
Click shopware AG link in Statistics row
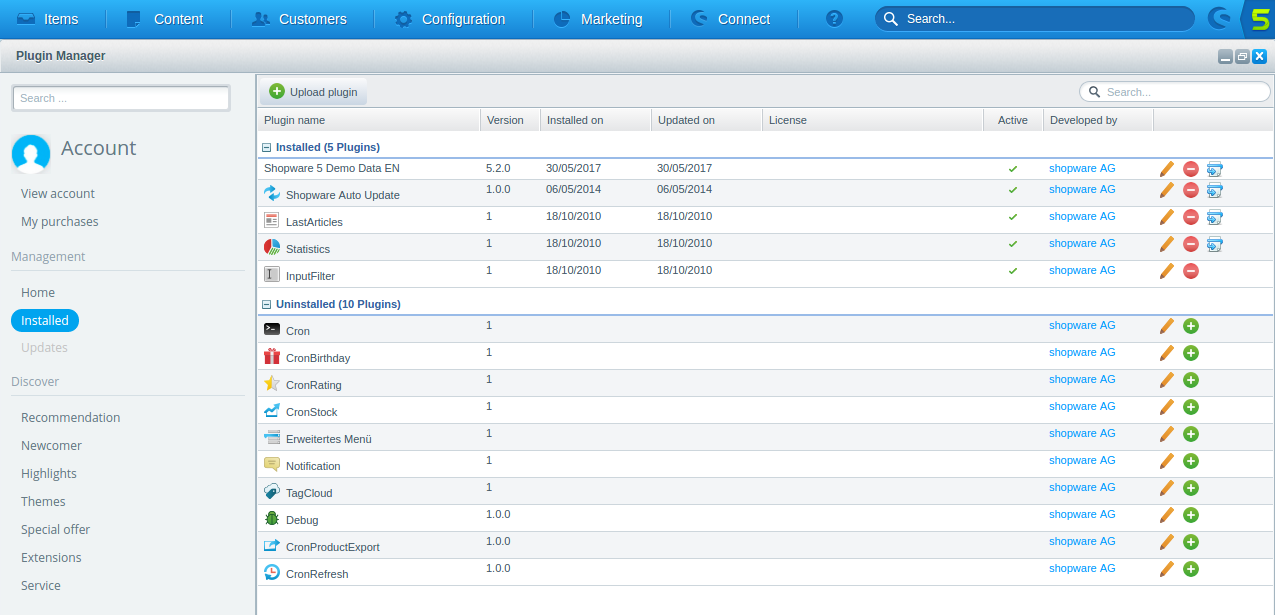coord(1082,243)
